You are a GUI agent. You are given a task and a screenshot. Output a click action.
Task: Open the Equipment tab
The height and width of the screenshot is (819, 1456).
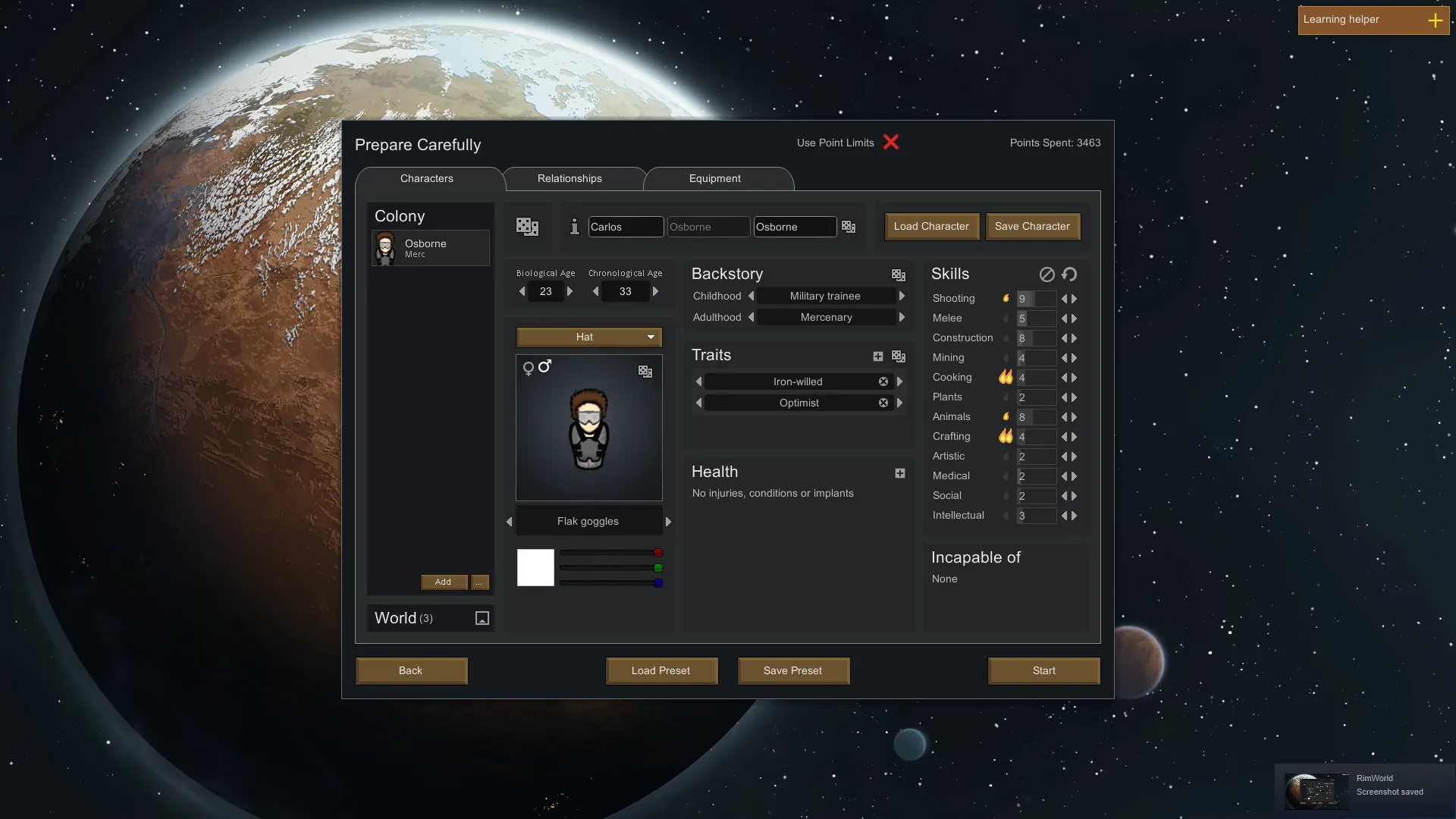coord(714,179)
